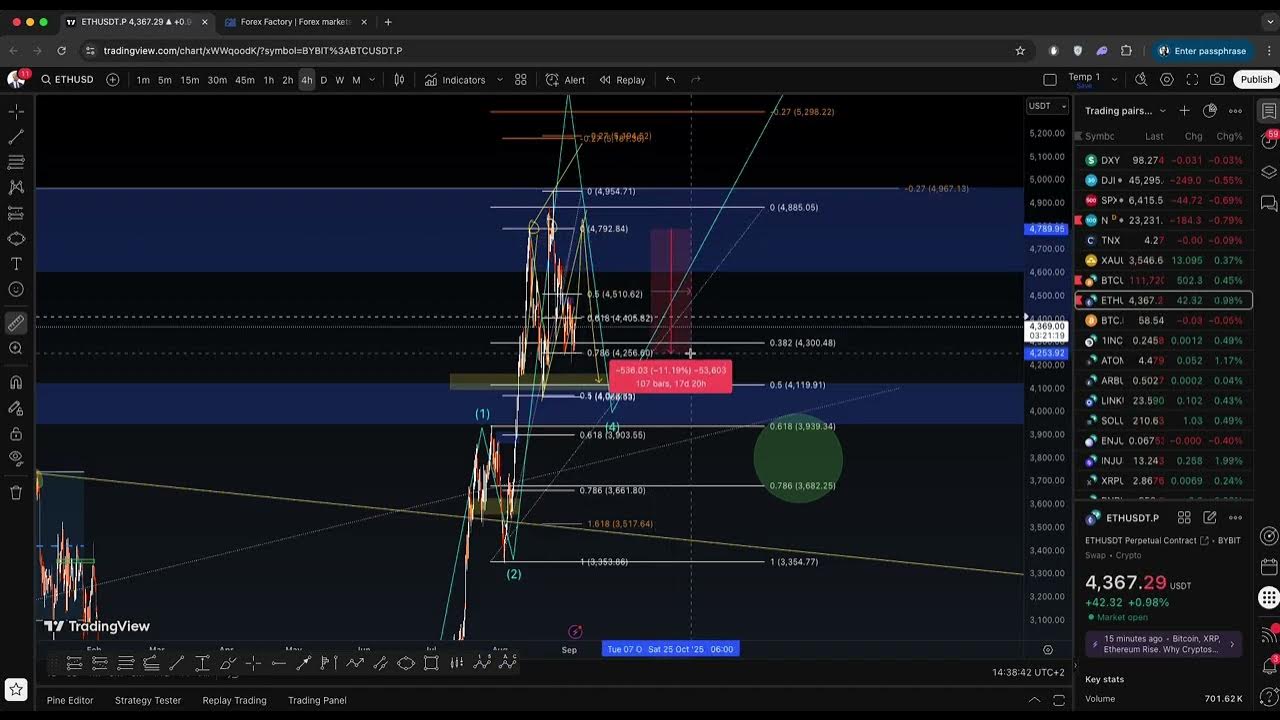Image resolution: width=1280 pixels, height=720 pixels.
Task: Toggle the magnet mode tool
Action: tap(16, 382)
